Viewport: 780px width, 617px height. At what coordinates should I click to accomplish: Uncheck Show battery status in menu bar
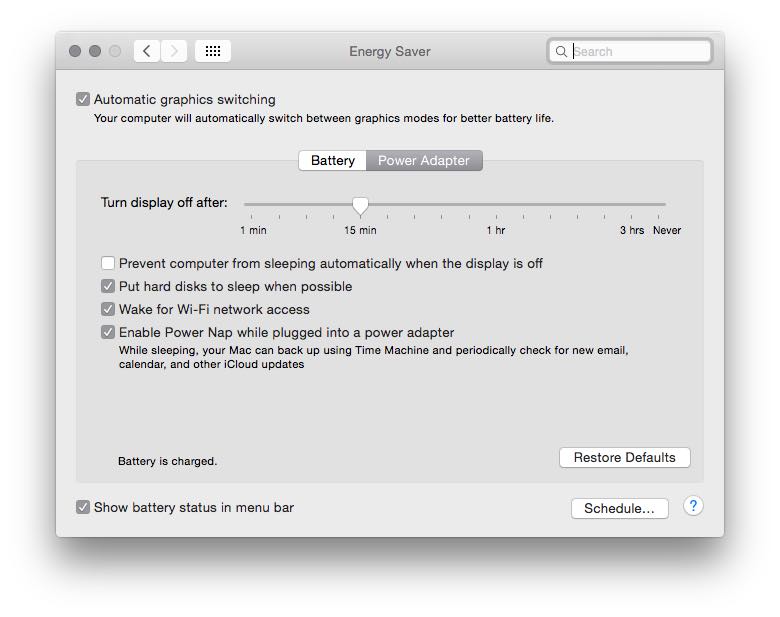pos(83,507)
